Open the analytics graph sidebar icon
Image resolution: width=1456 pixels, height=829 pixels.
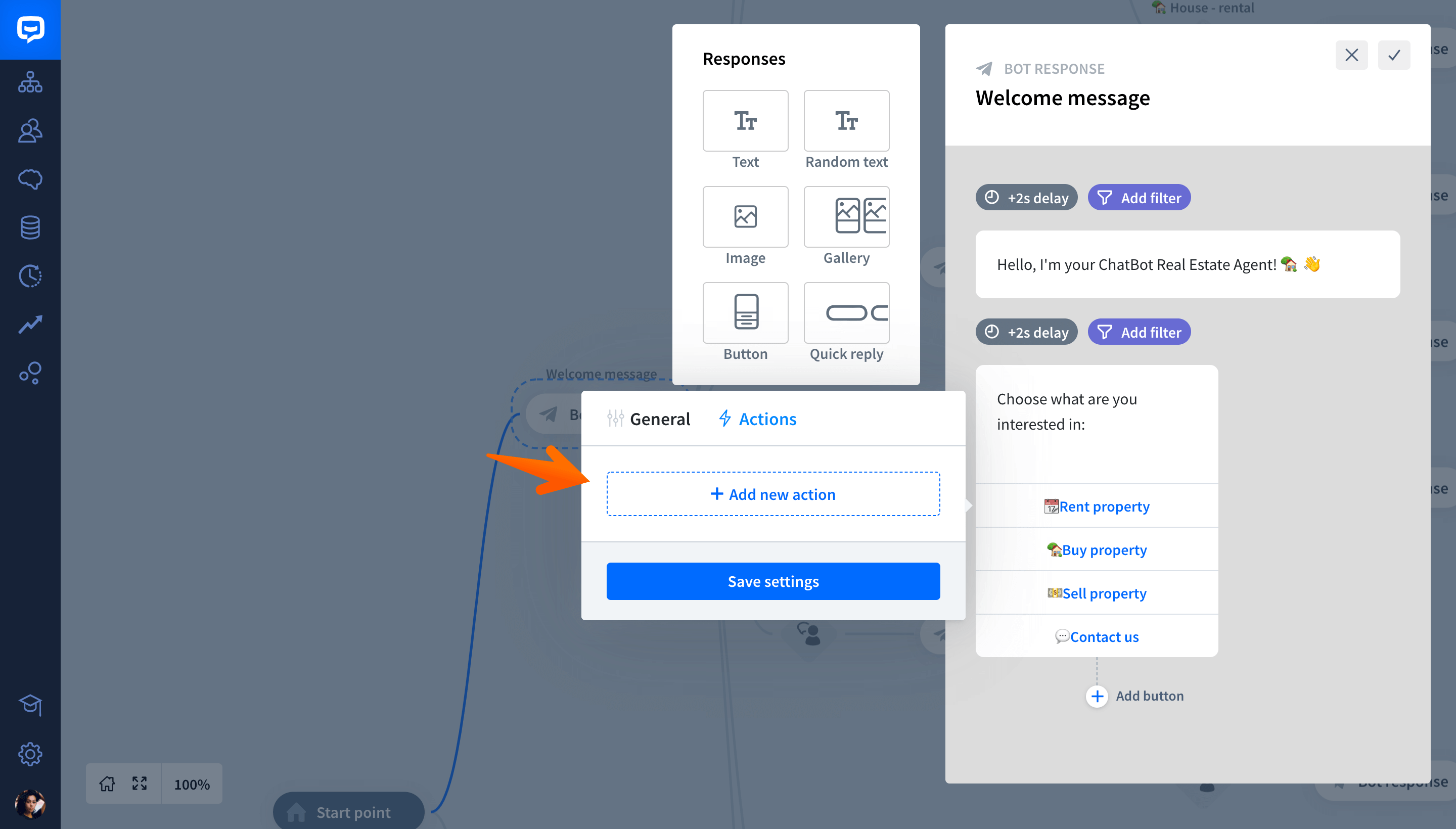coord(29,325)
